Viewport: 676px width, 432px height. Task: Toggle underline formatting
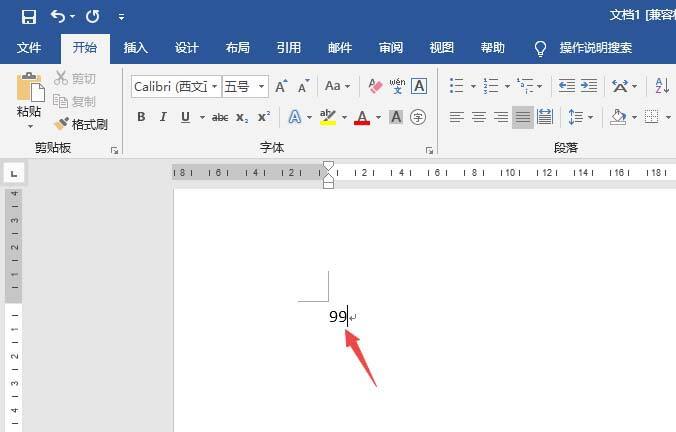pos(185,117)
